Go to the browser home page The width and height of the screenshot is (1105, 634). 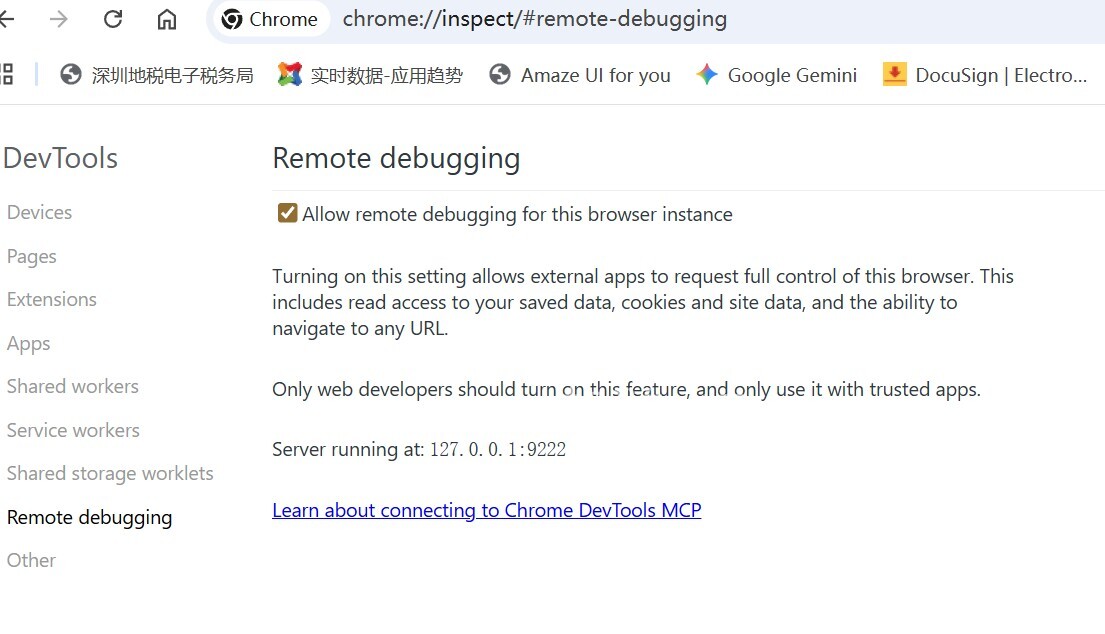(167, 19)
